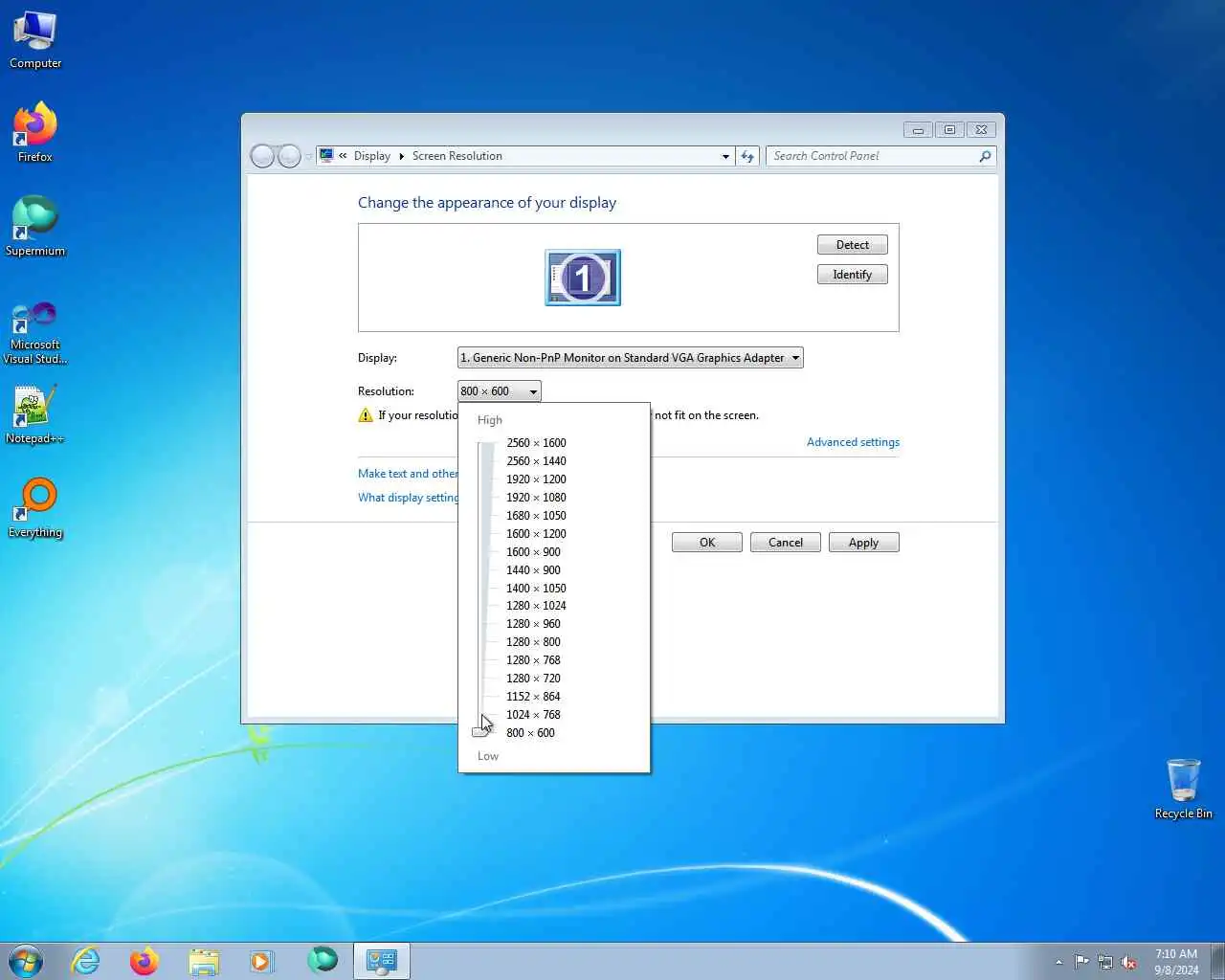The image size is (1225, 980).
Task: Show hidden system tray icons
Action: coord(1058,962)
